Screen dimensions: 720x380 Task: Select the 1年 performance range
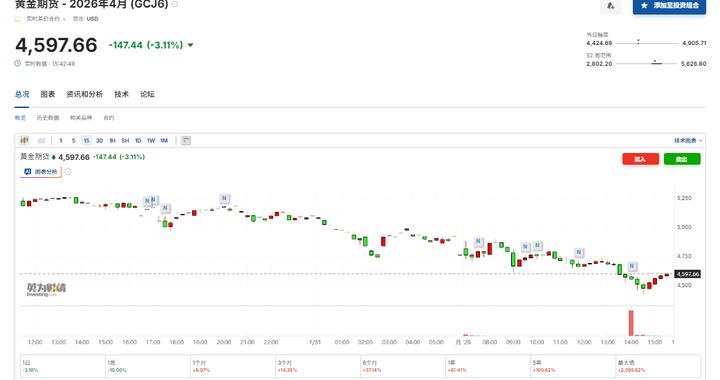[x=488, y=366]
